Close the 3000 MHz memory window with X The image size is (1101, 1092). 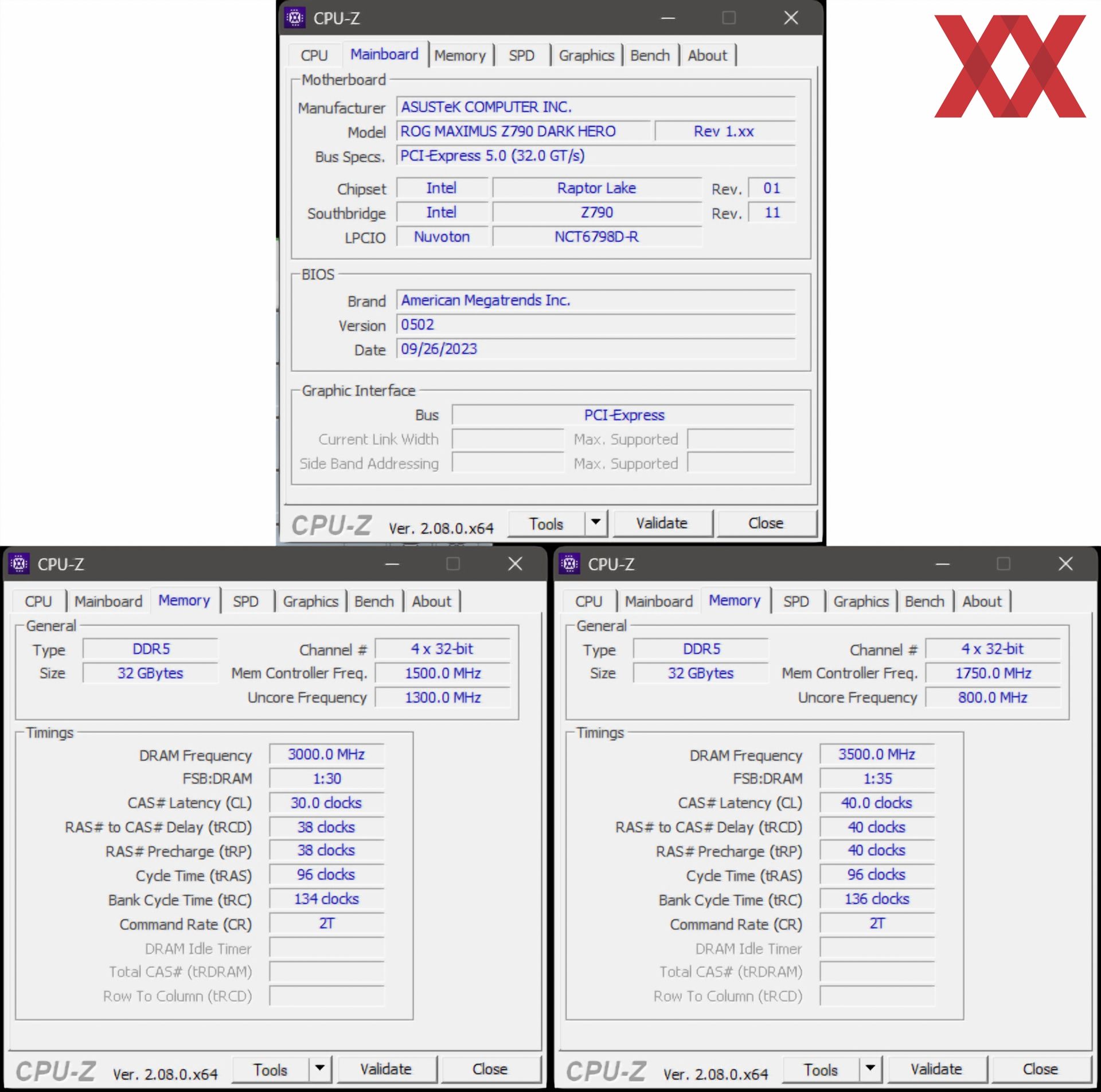point(516,563)
